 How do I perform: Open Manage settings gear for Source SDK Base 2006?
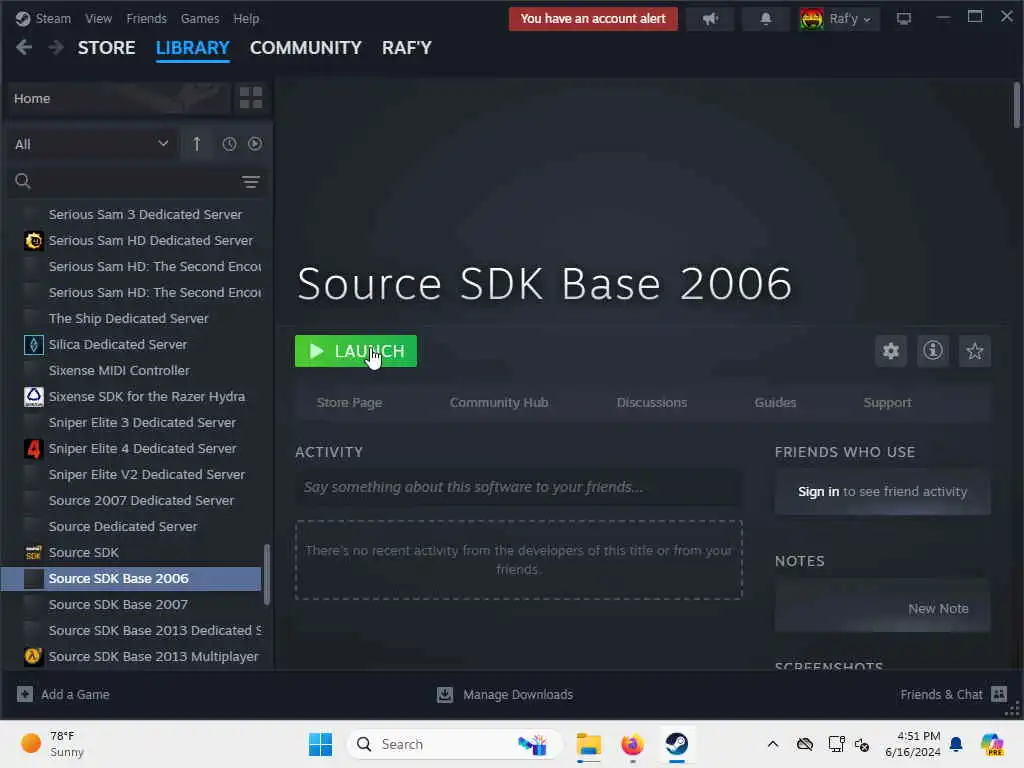(891, 351)
